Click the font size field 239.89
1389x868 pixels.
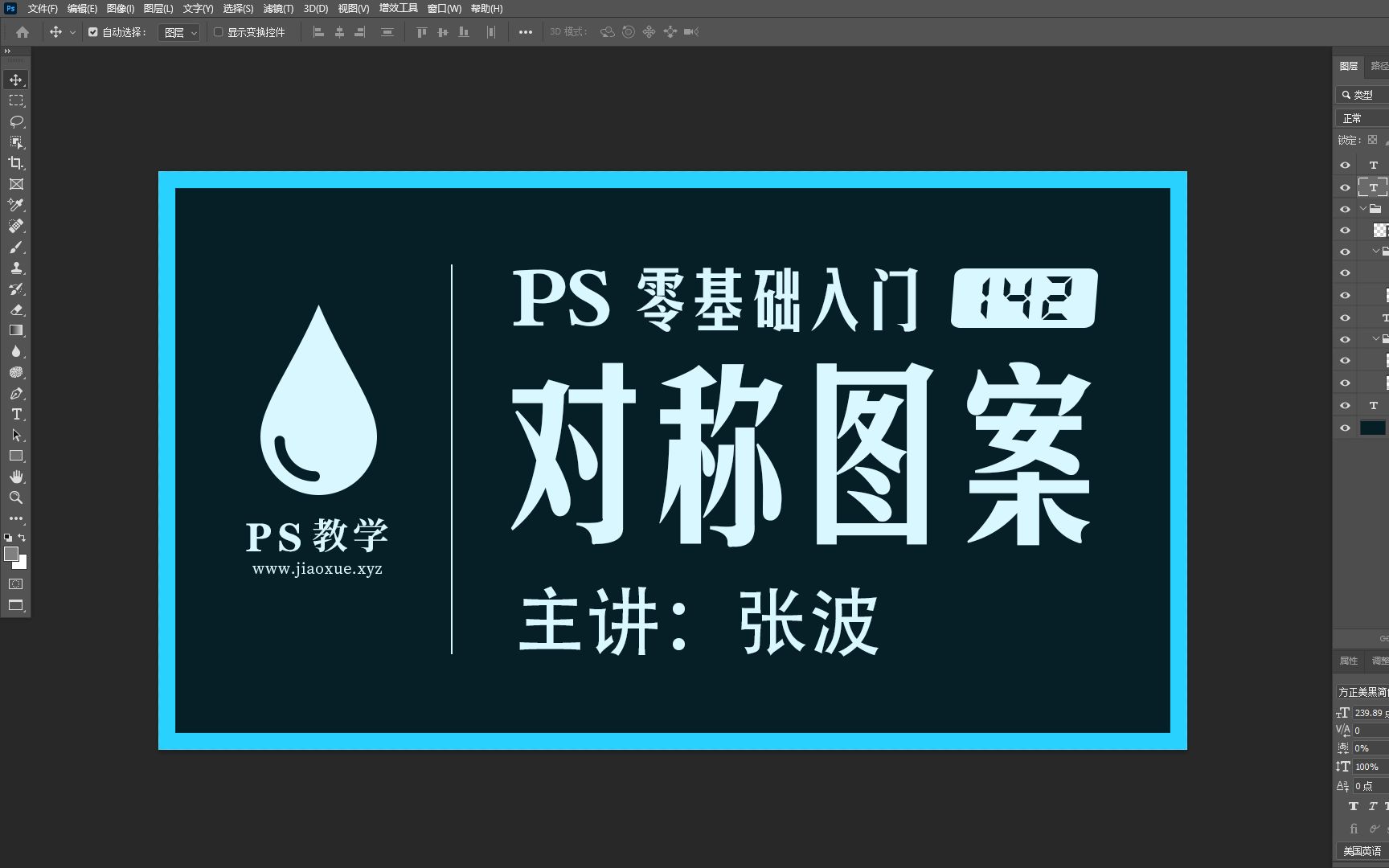coord(1370,713)
